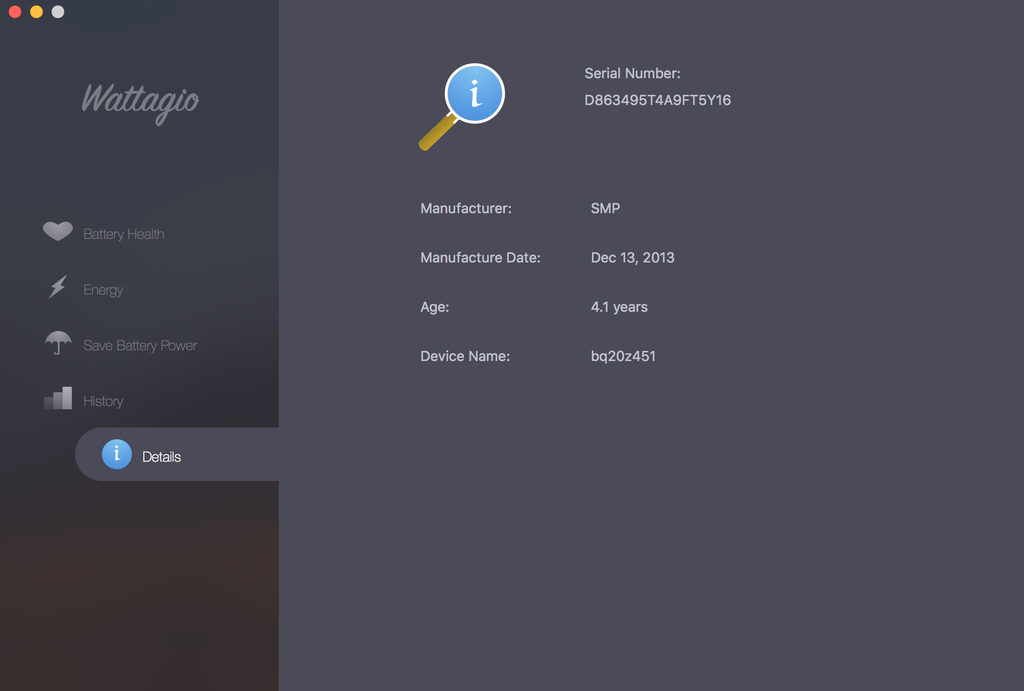Close the Wattagio window

coord(15,12)
